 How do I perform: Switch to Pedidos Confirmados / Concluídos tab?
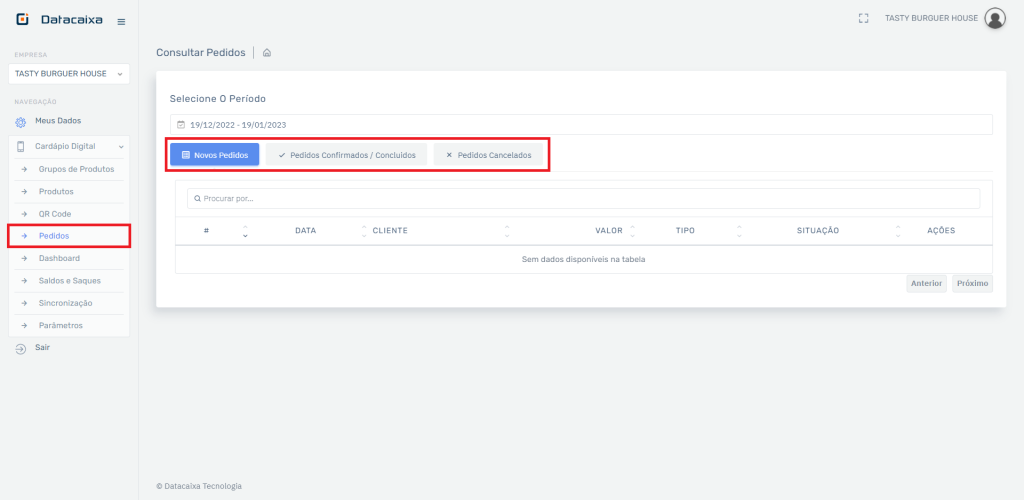[346, 155]
